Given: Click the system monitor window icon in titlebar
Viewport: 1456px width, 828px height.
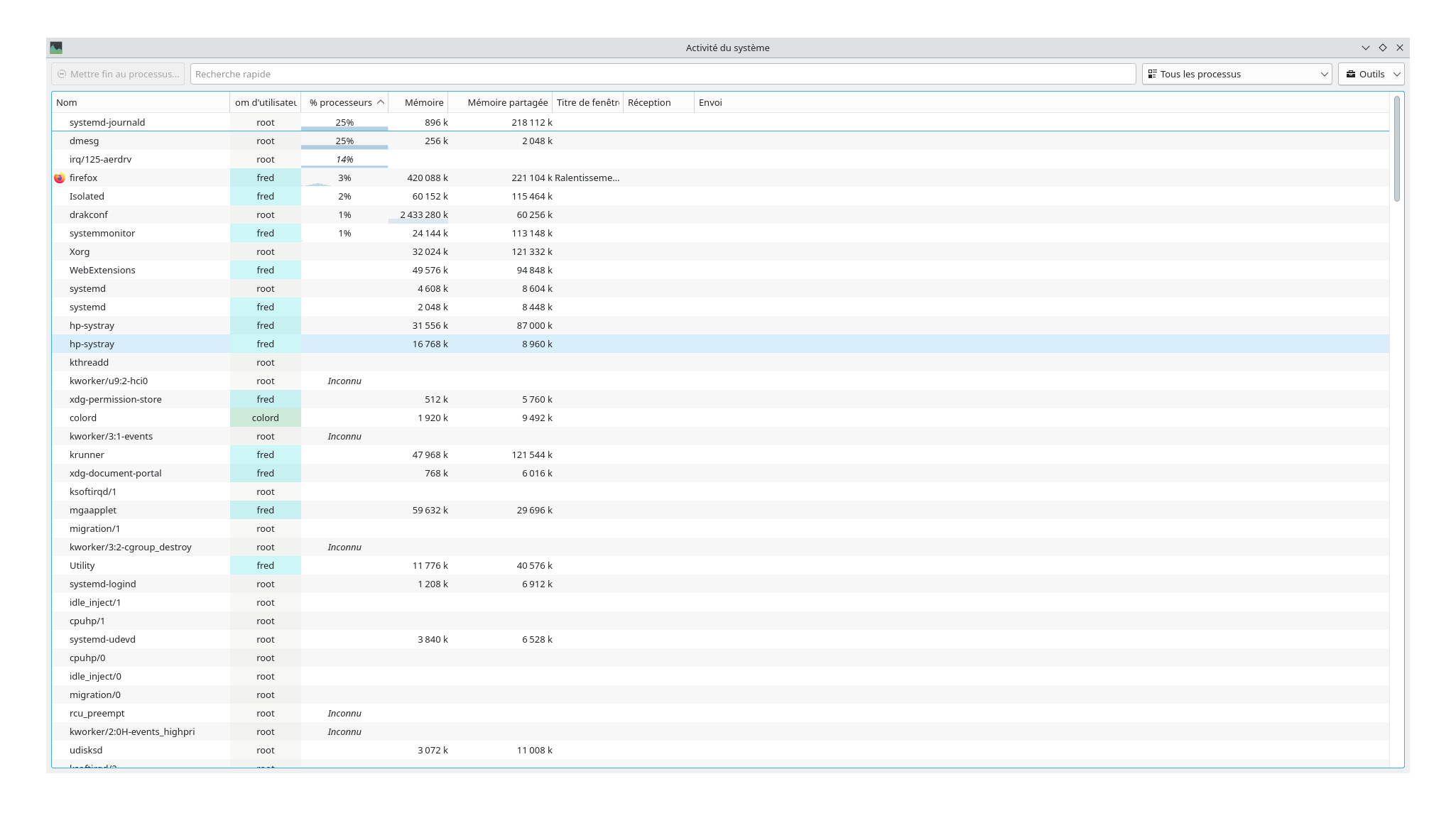Looking at the screenshot, I should [56, 48].
